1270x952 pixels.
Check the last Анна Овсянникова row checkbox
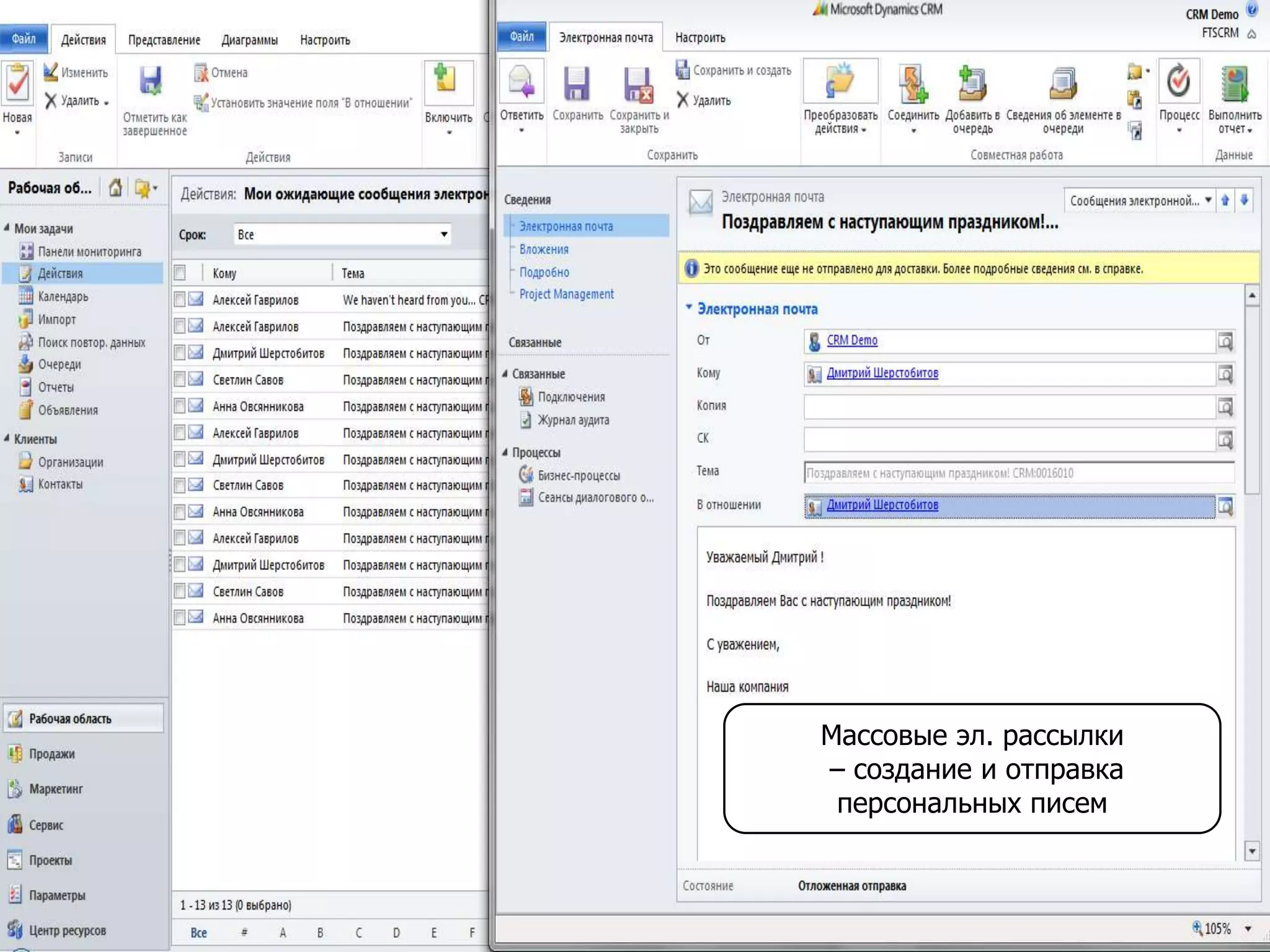pyautogui.click(x=180, y=618)
